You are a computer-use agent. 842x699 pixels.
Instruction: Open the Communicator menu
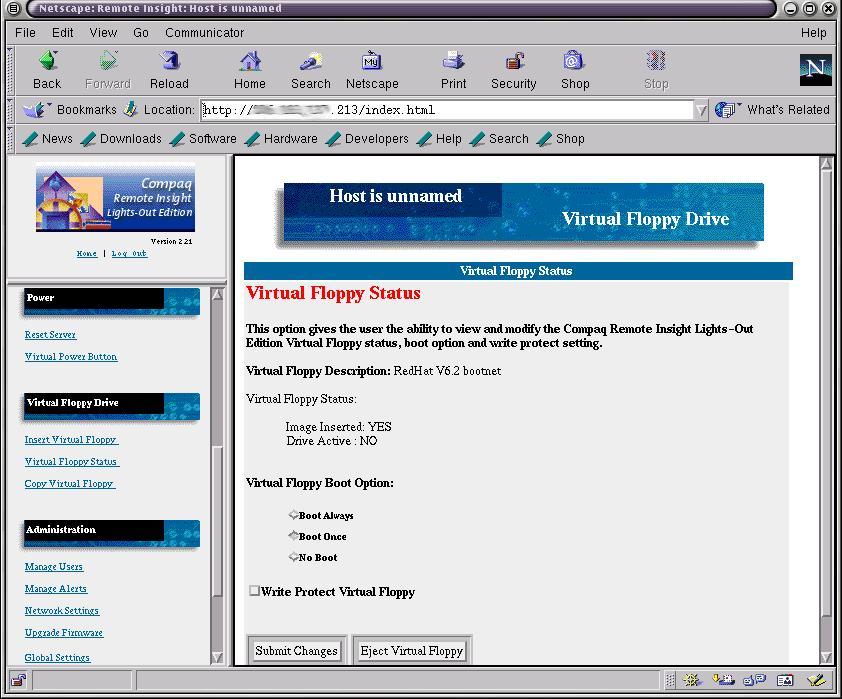click(x=204, y=32)
